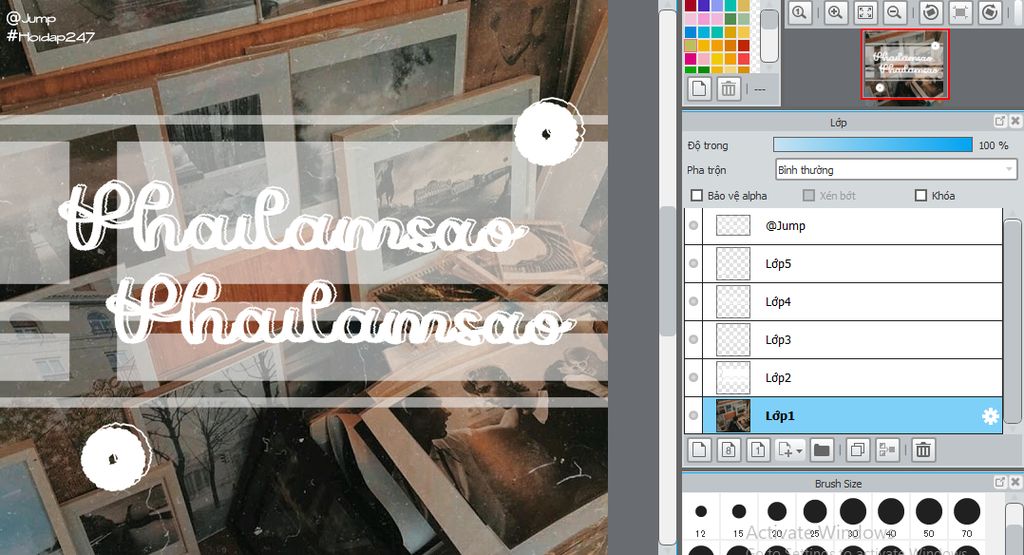Image resolution: width=1024 pixels, height=555 pixels.
Task: Open Lớp1 layer settings gear
Action: point(990,416)
